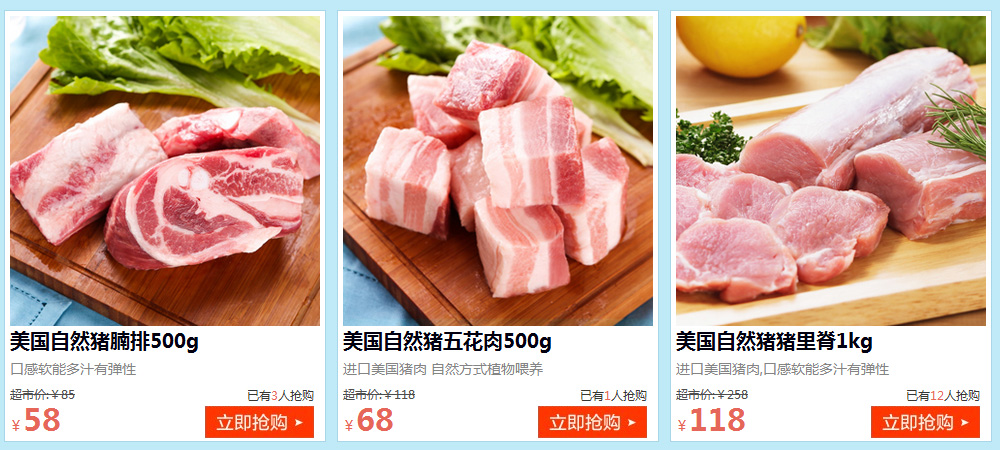Click description 进口美国猪肉 自然方式植物喂养
The height and width of the screenshot is (450, 1000).
pos(443,370)
